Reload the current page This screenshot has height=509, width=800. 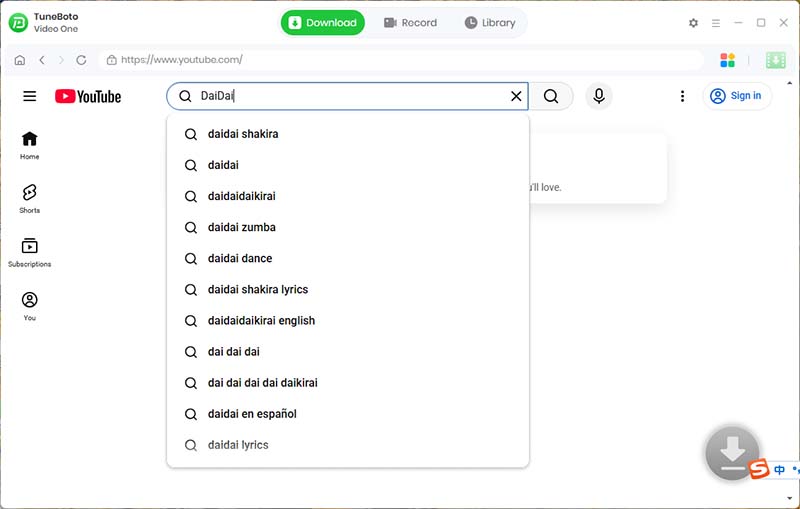pyautogui.click(x=81, y=60)
